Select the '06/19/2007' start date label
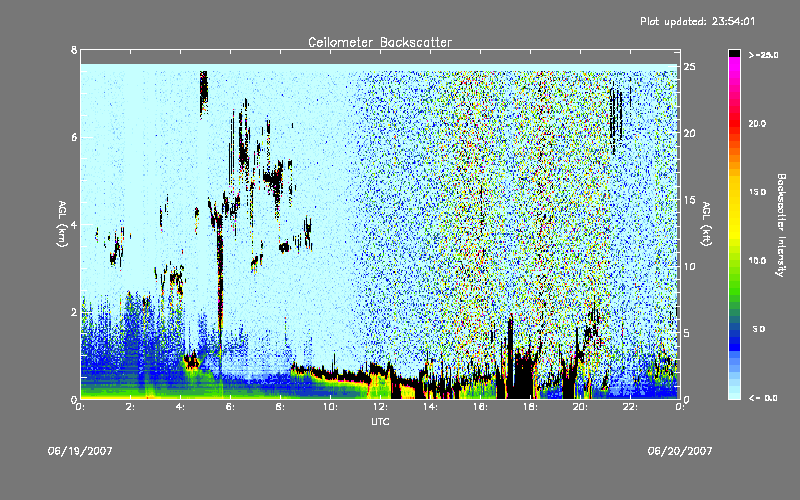Viewport: 800px width, 500px height. [80, 451]
